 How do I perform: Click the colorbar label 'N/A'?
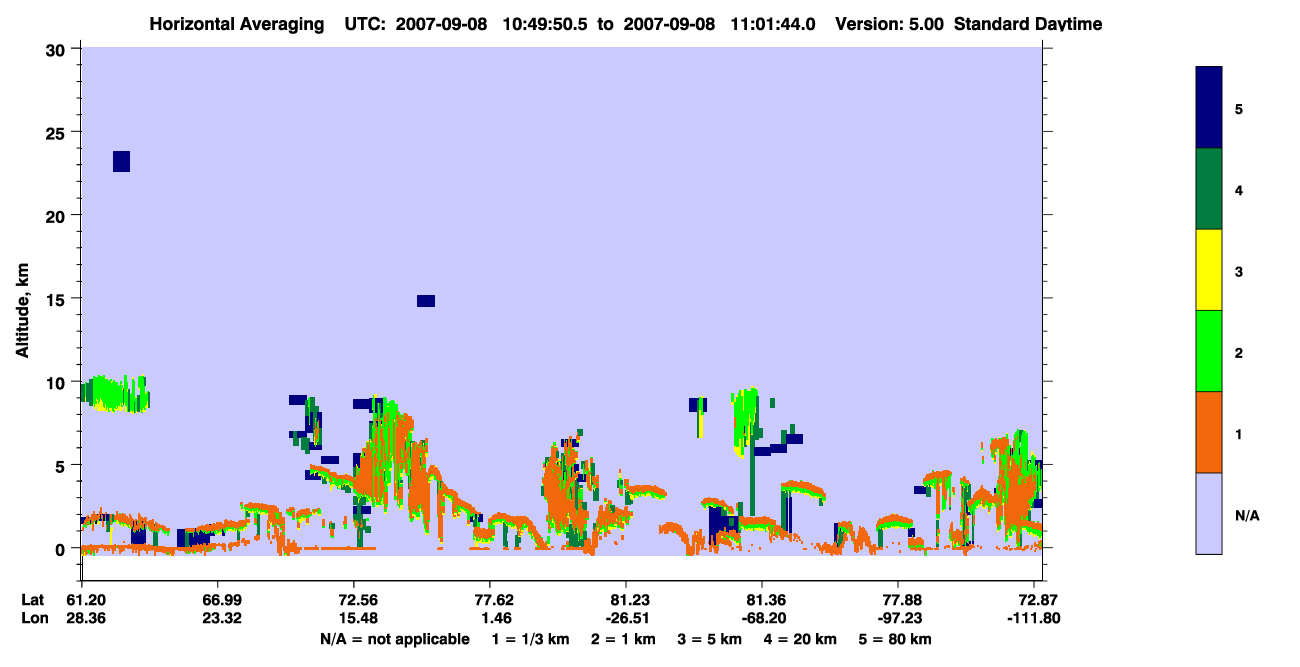1247,515
